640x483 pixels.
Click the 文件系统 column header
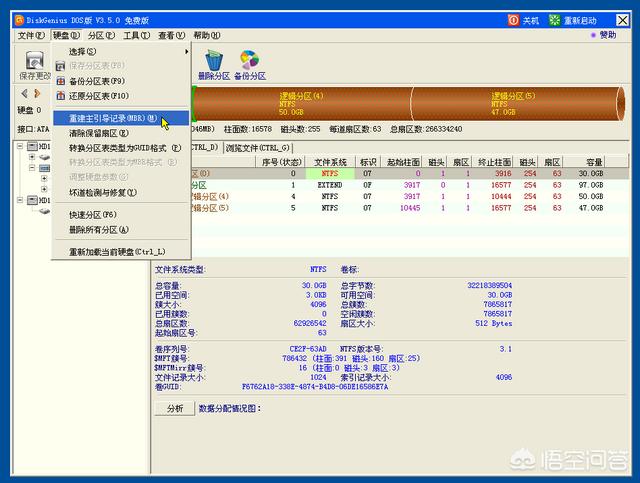330,162
